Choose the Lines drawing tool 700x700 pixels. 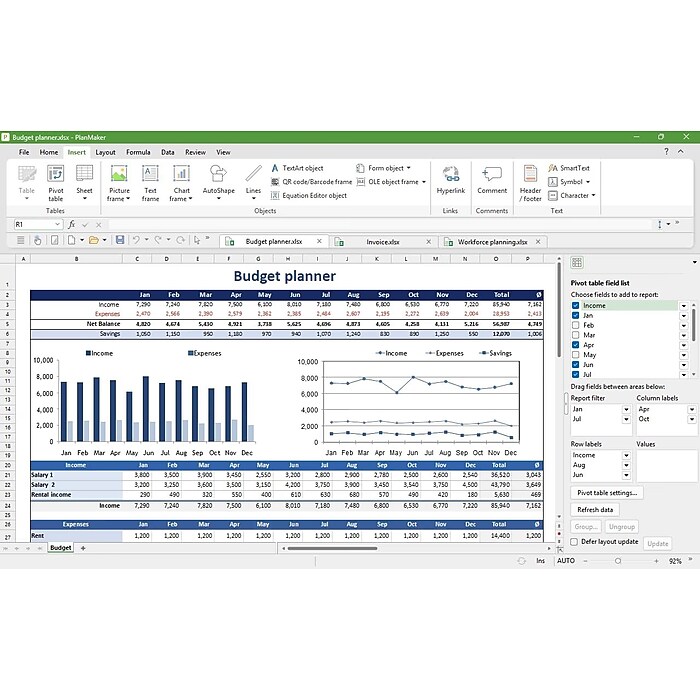[x=253, y=183]
